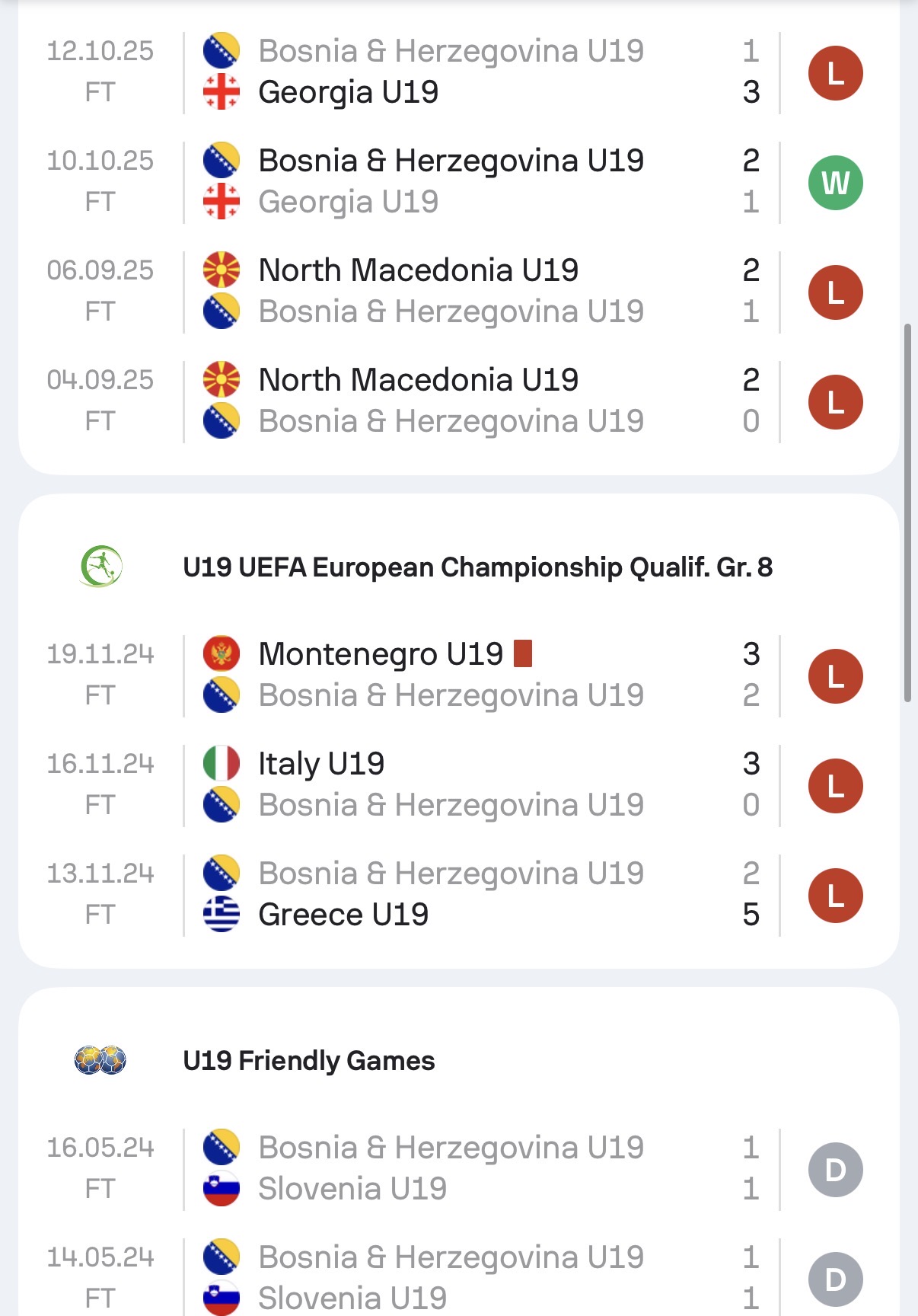Click the L badge for Italy match
This screenshot has height=1316, width=918.
tap(835, 786)
